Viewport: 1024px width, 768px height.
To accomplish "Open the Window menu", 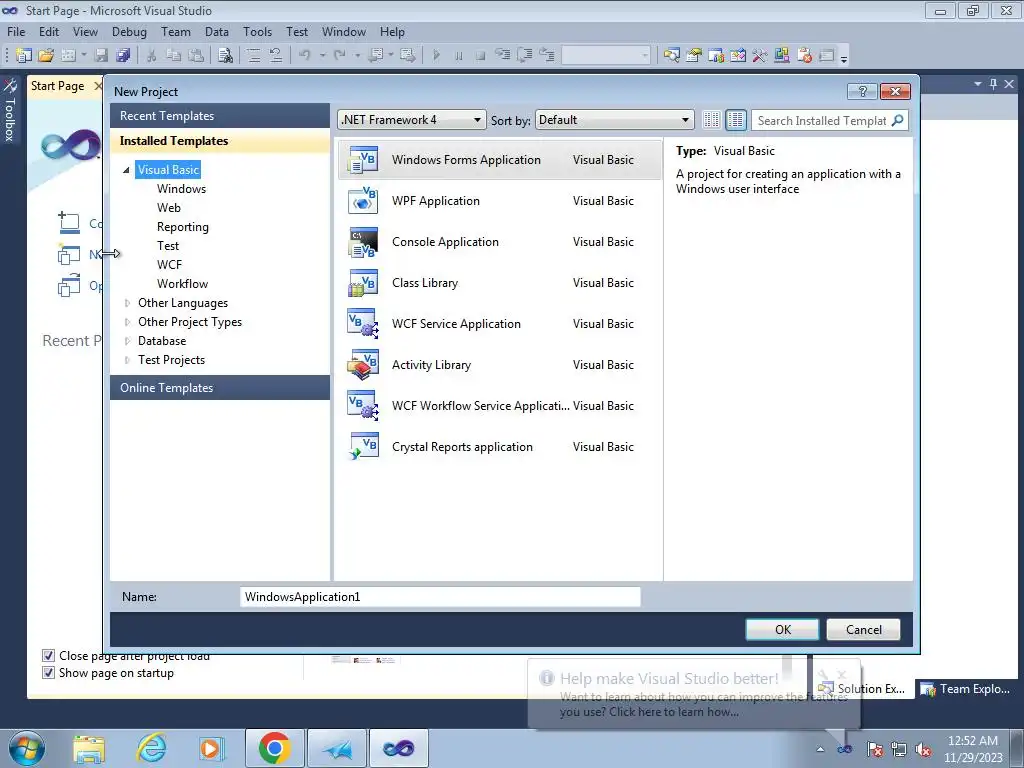I will point(344,32).
